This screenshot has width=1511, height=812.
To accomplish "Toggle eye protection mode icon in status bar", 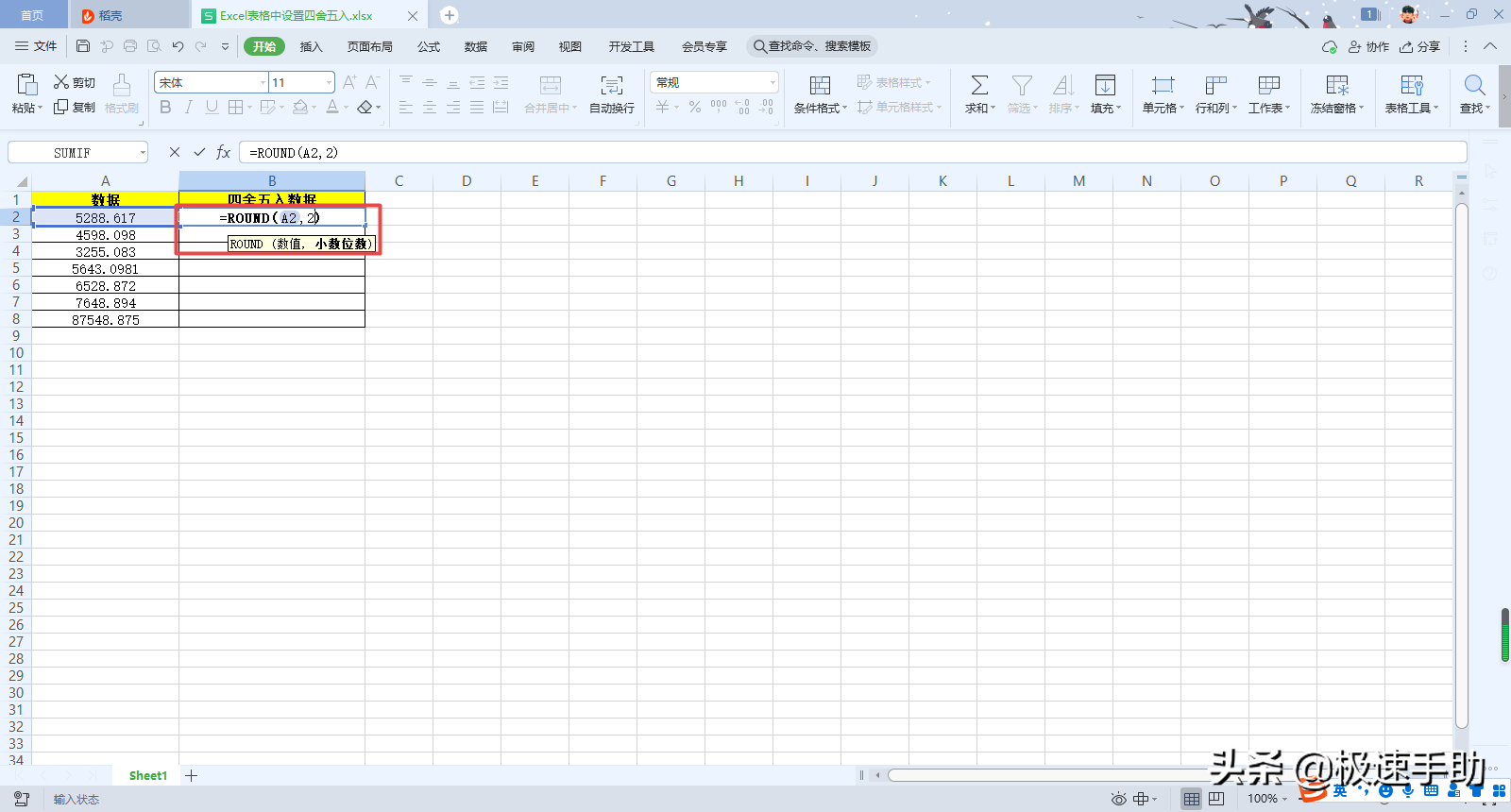I will point(1119,799).
